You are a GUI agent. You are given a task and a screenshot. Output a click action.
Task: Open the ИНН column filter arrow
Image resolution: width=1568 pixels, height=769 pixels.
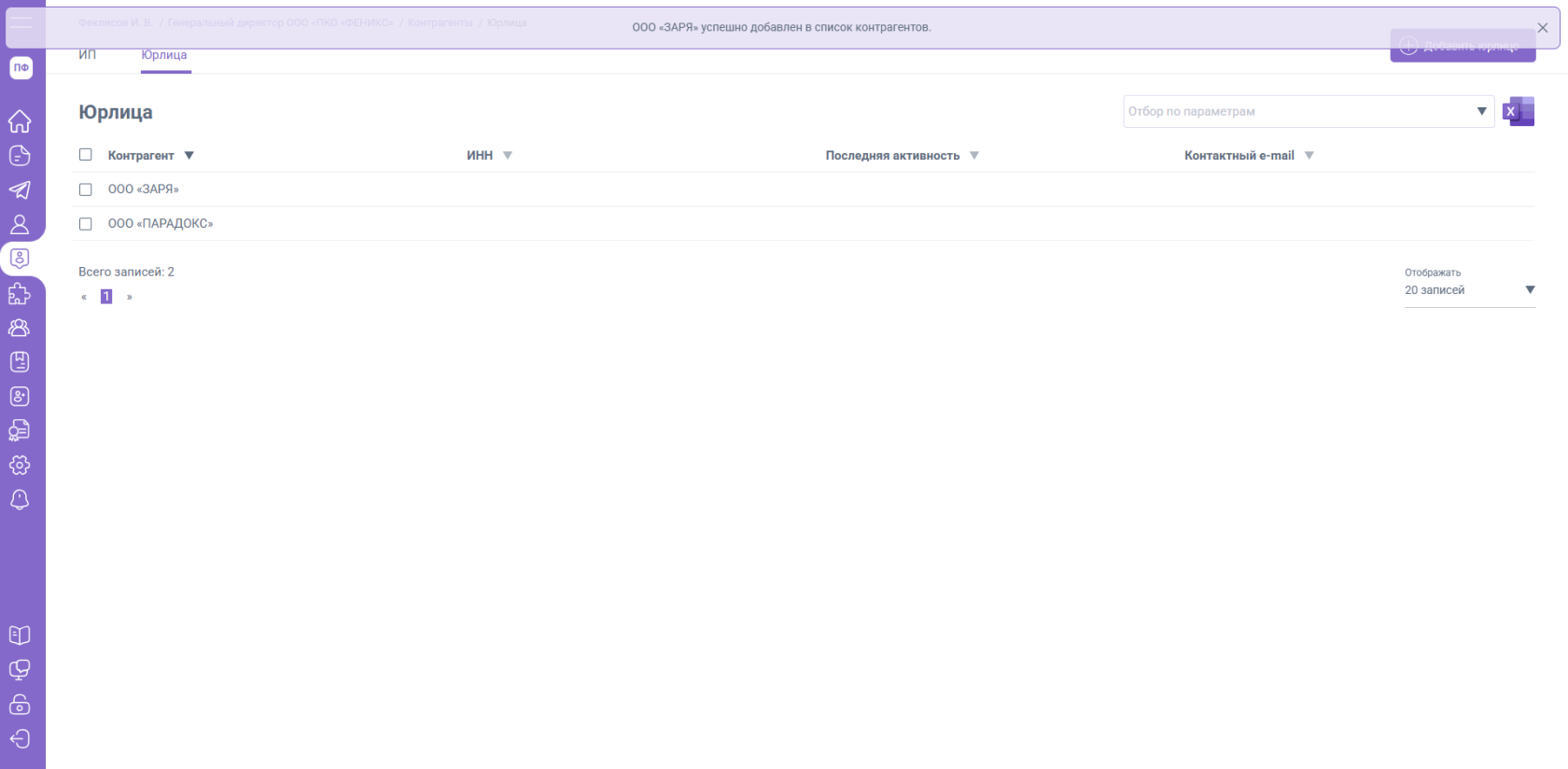pos(508,156)
